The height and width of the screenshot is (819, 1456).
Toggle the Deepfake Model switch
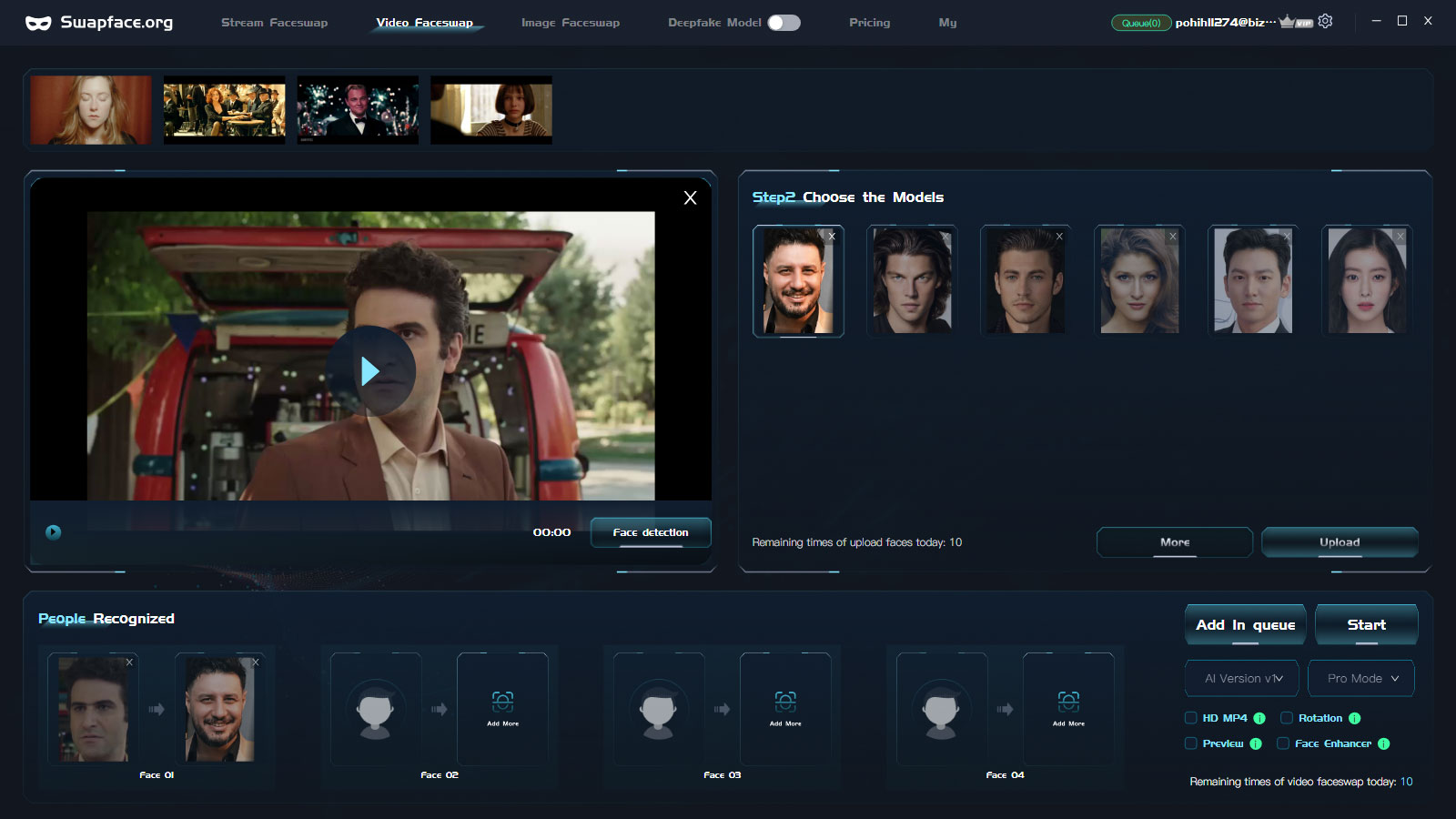[x=784, y=23]
